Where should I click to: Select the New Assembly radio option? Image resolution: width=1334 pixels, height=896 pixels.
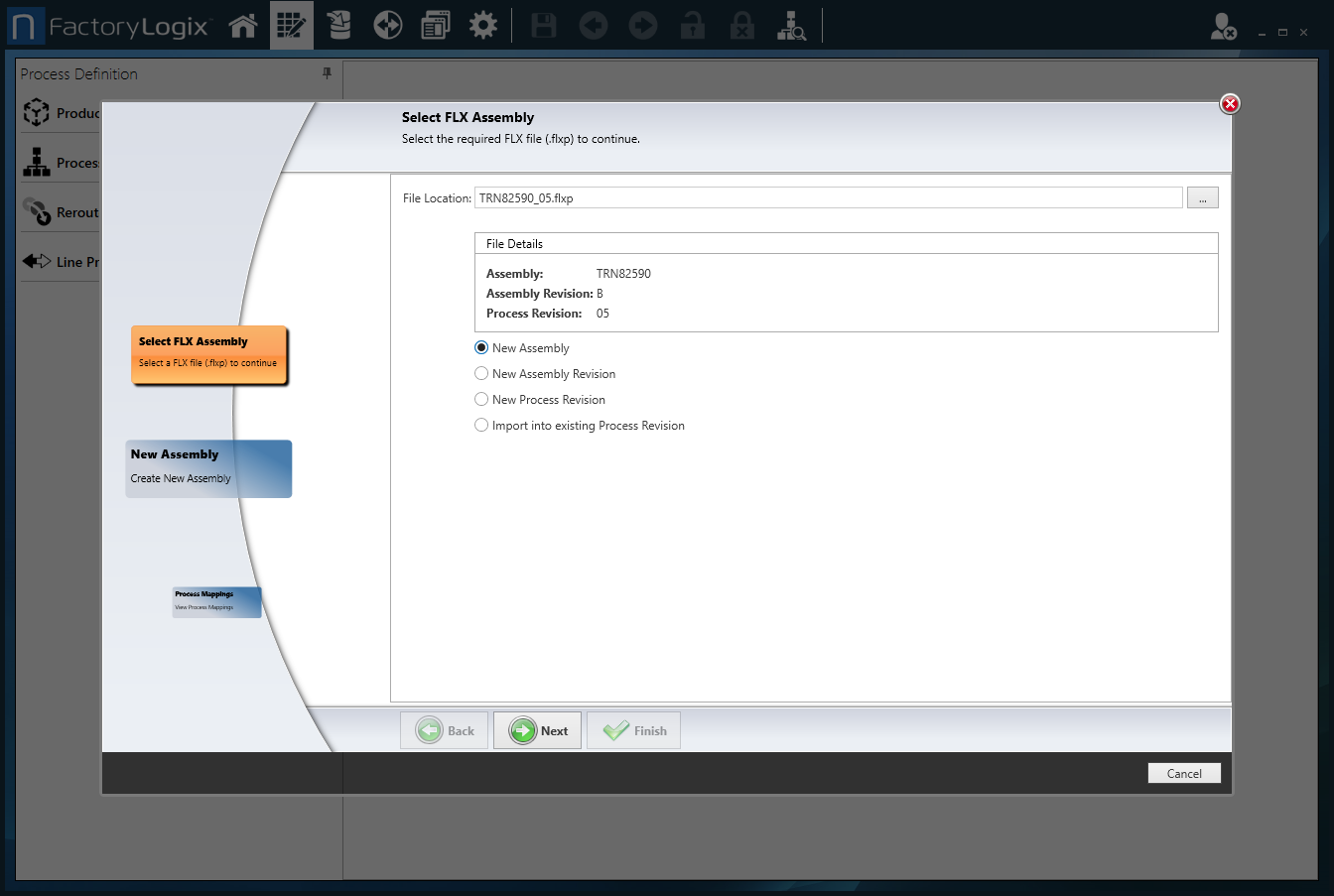pyautogui.click(x=481, y=348)
